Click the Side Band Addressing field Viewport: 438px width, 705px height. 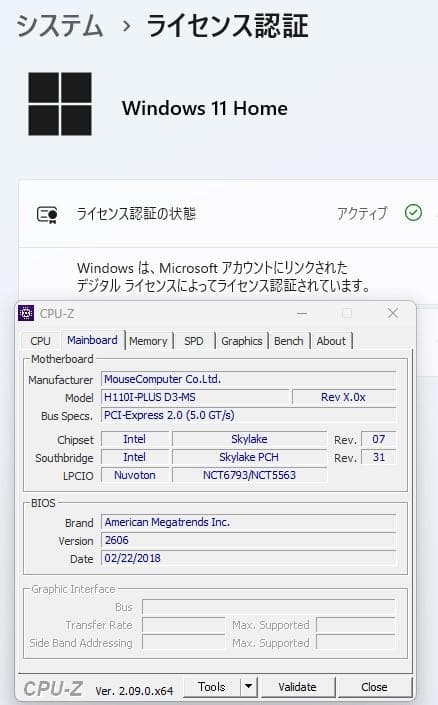183,643
